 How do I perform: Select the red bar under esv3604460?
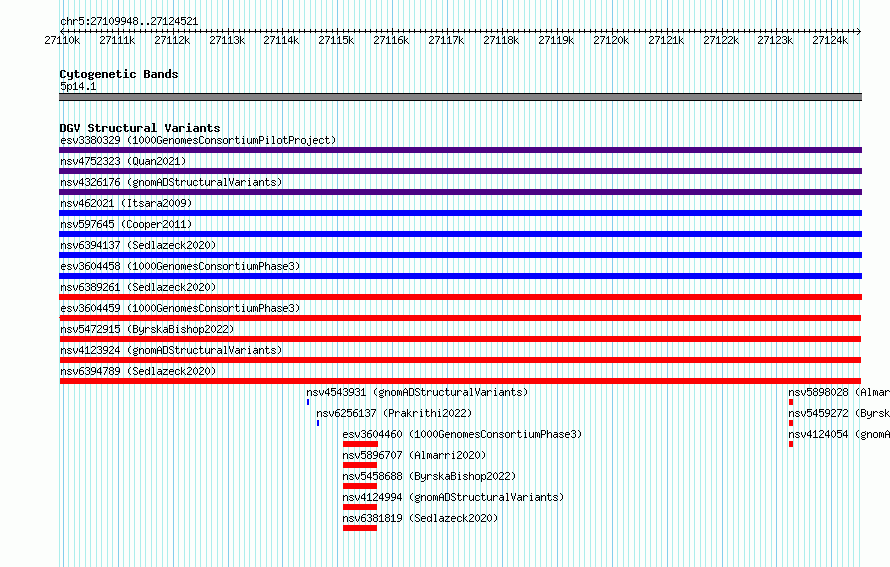[x=360, y=444]
